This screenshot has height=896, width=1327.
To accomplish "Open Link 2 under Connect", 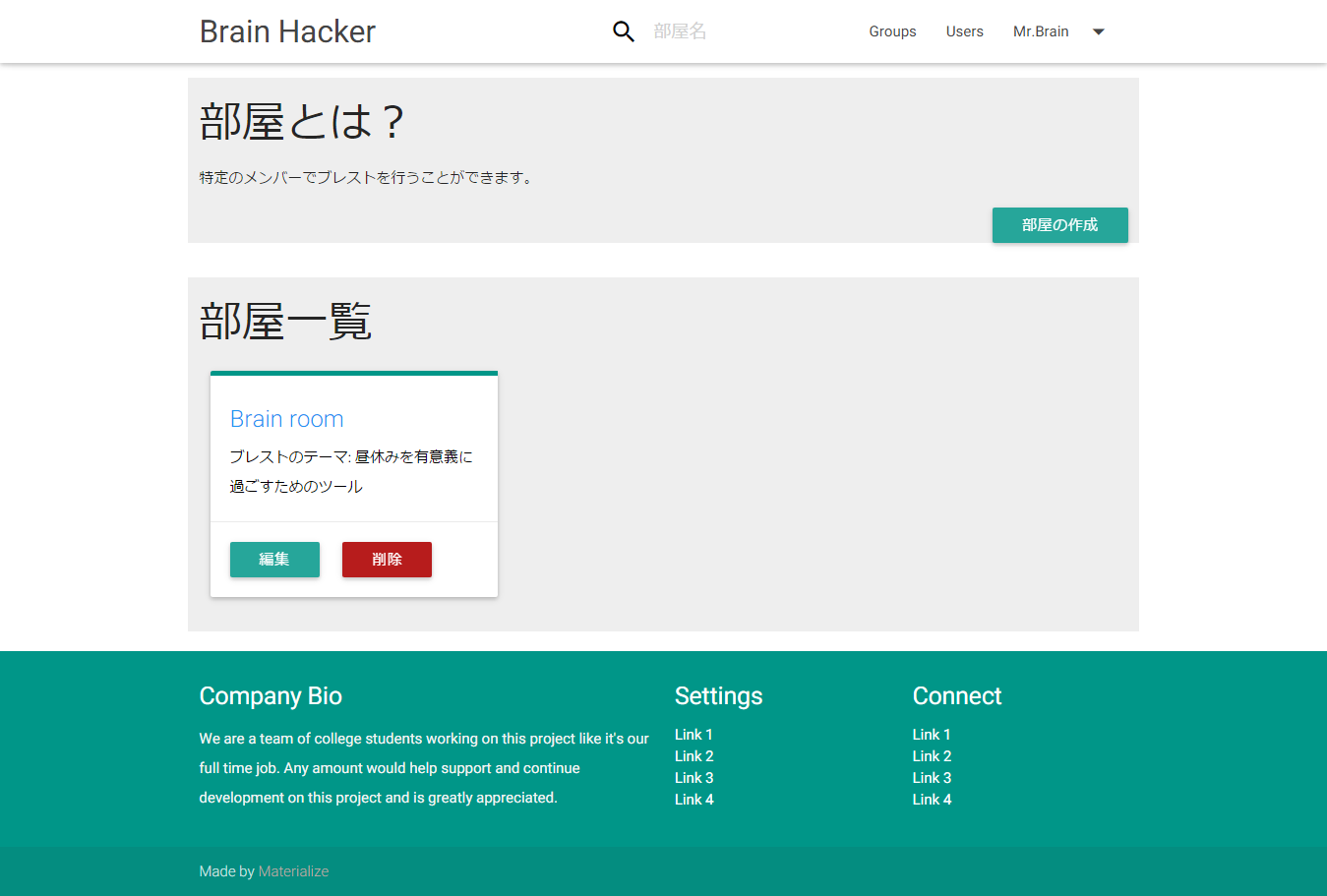I will coord(932,756).
